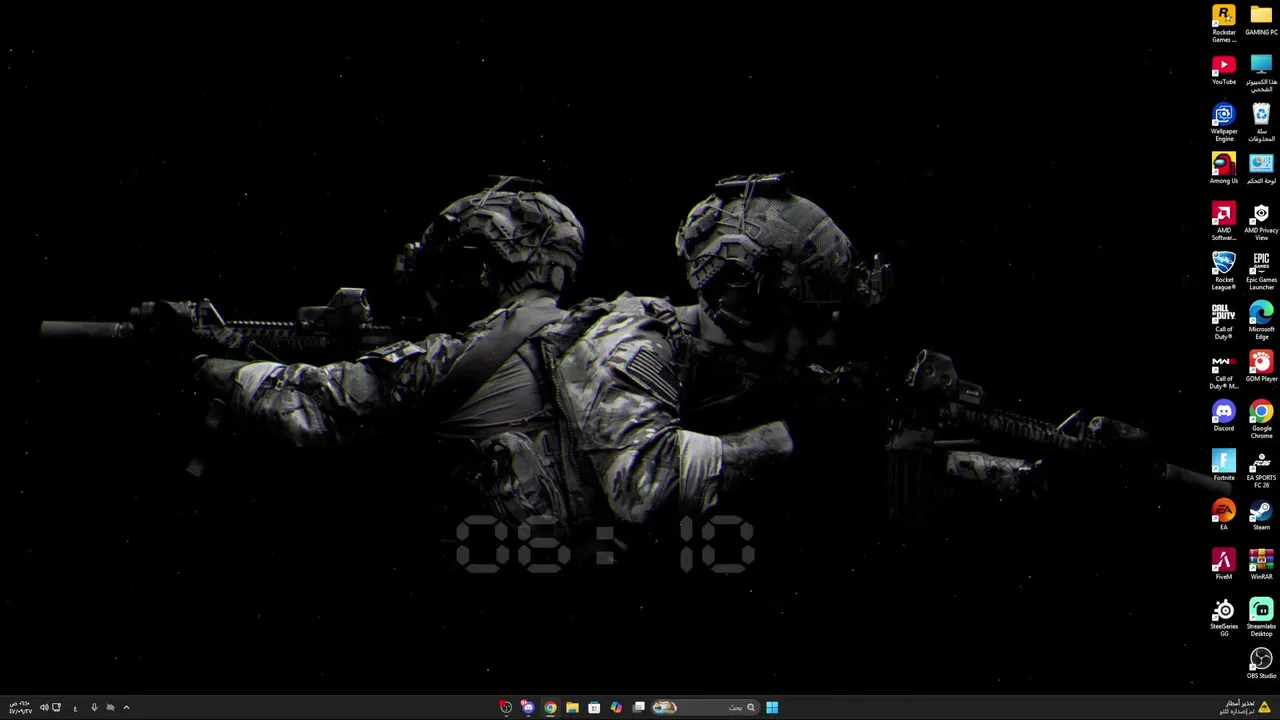Select AMD Software desktop icon
Viewport: 1280px width, 720px height.
pos(1224,222)
